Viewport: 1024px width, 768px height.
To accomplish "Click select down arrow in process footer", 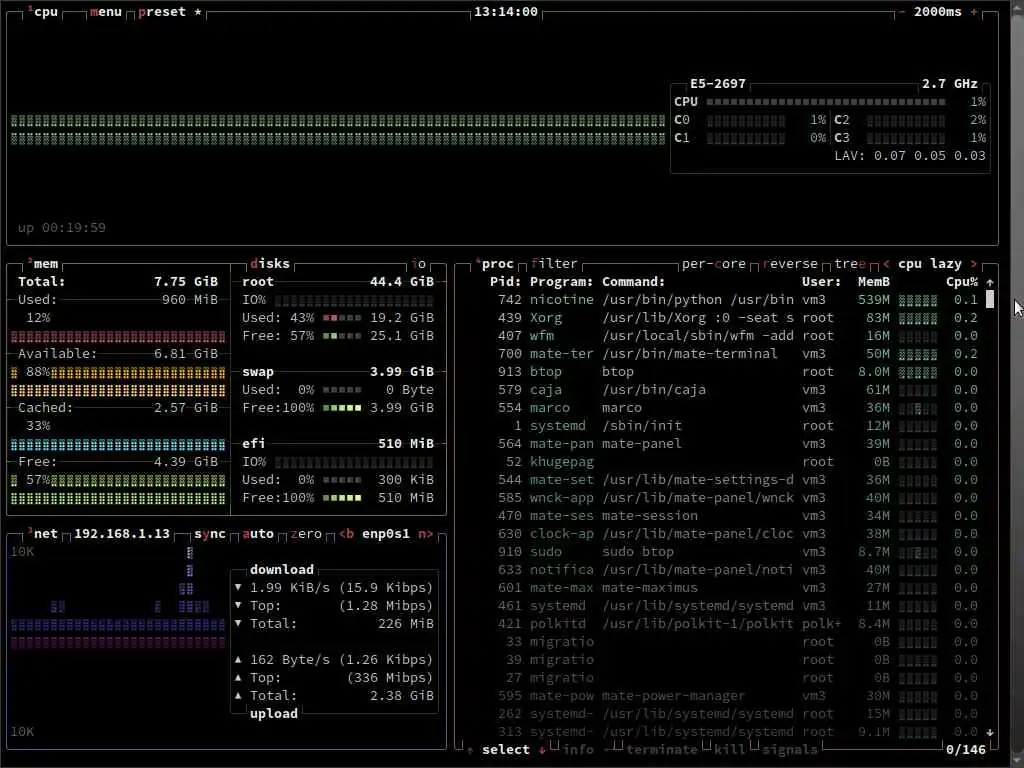I will pos(542,750).
